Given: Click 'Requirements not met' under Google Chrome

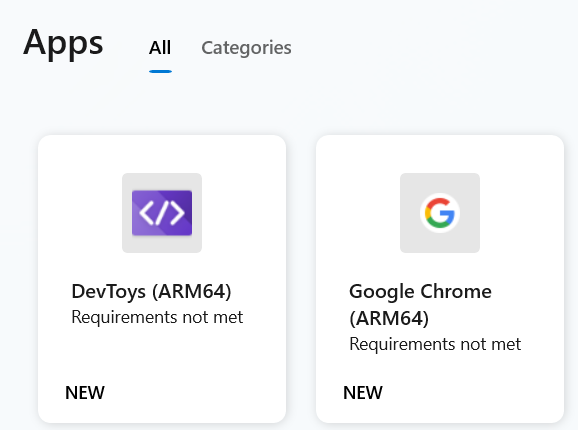Looking at the screenshot, I should [x=435, y=344].
